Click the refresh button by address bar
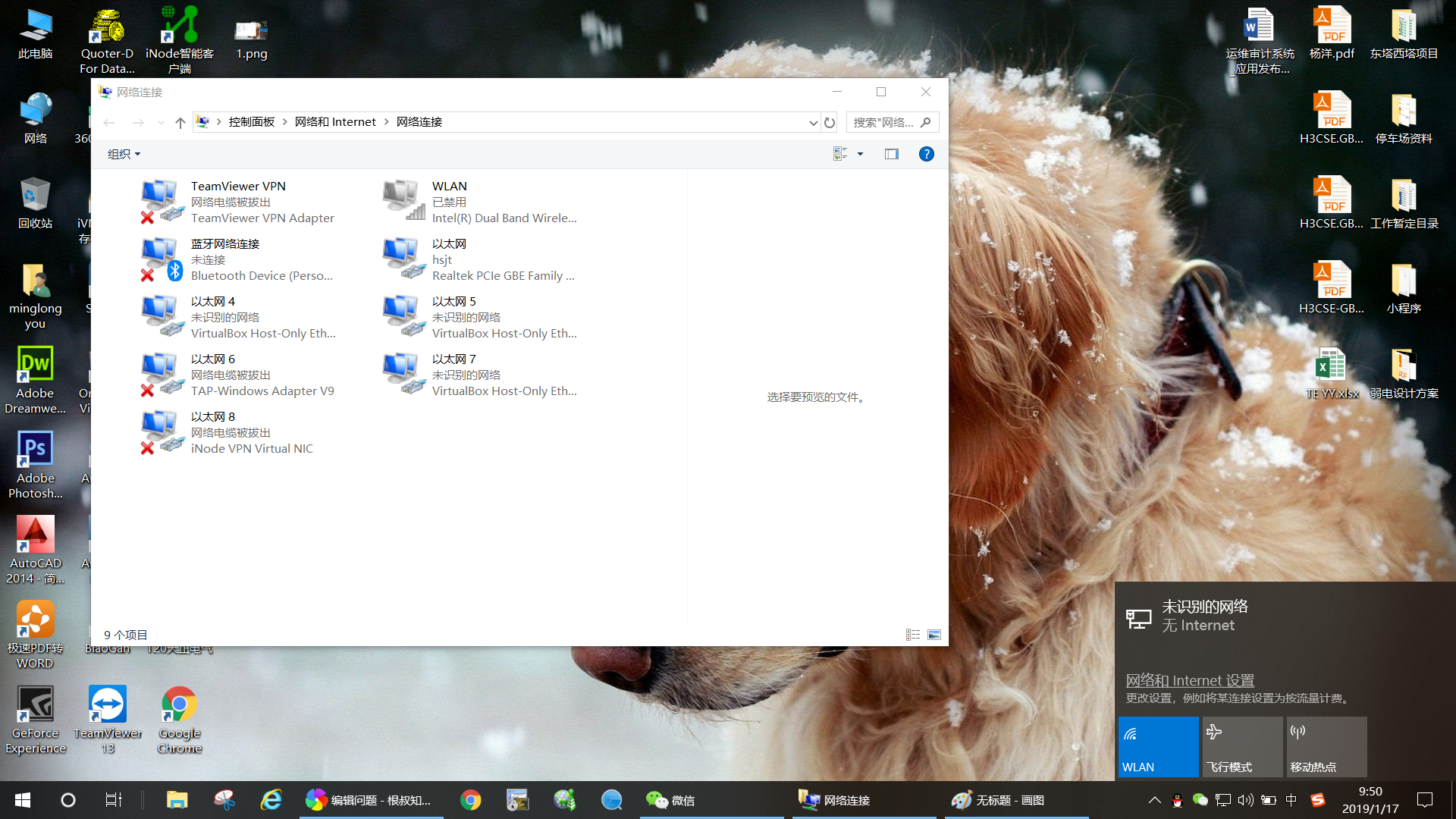Screen dimensions: 1456x819 tap(830, 122)
